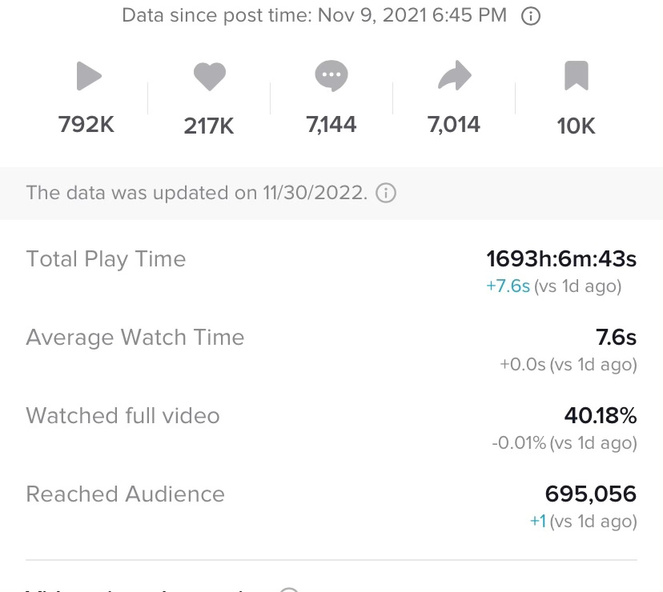
Task: Click the share arrow icon
Action: click(454, 76)
